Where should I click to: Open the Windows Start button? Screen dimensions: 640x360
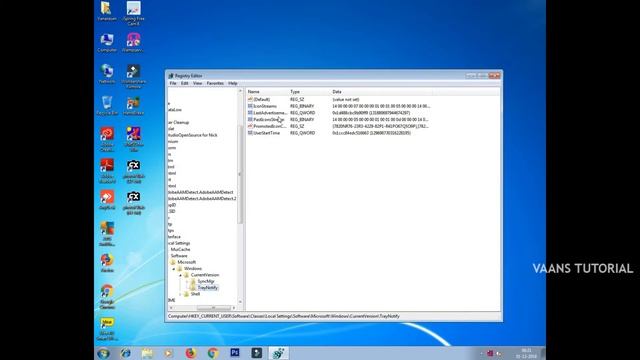[103, 353]
